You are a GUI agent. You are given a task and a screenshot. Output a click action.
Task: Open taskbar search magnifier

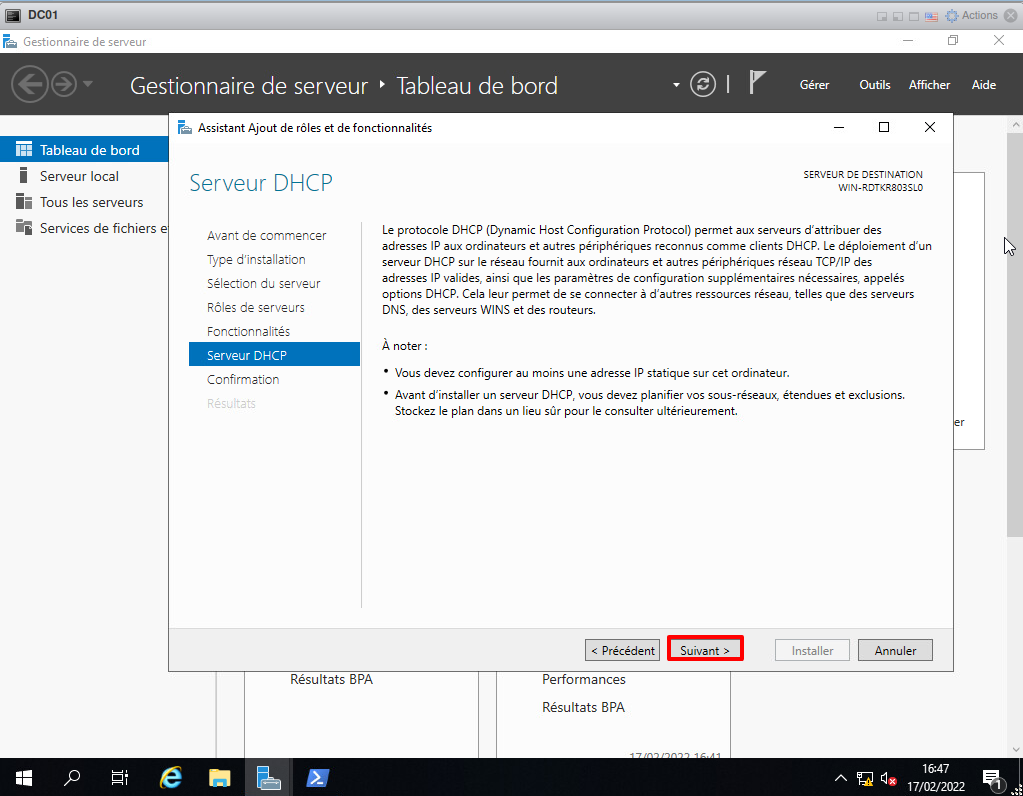point(72,777)
